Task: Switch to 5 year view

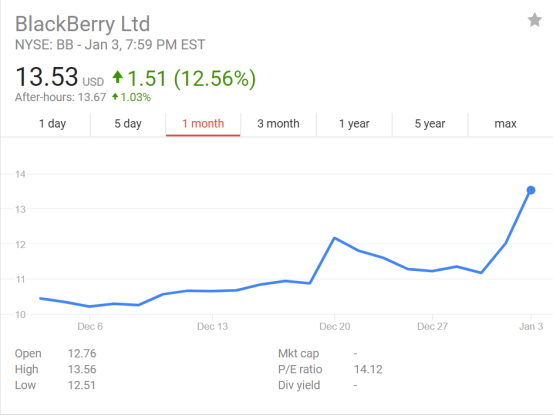Action: click(430, 124)
